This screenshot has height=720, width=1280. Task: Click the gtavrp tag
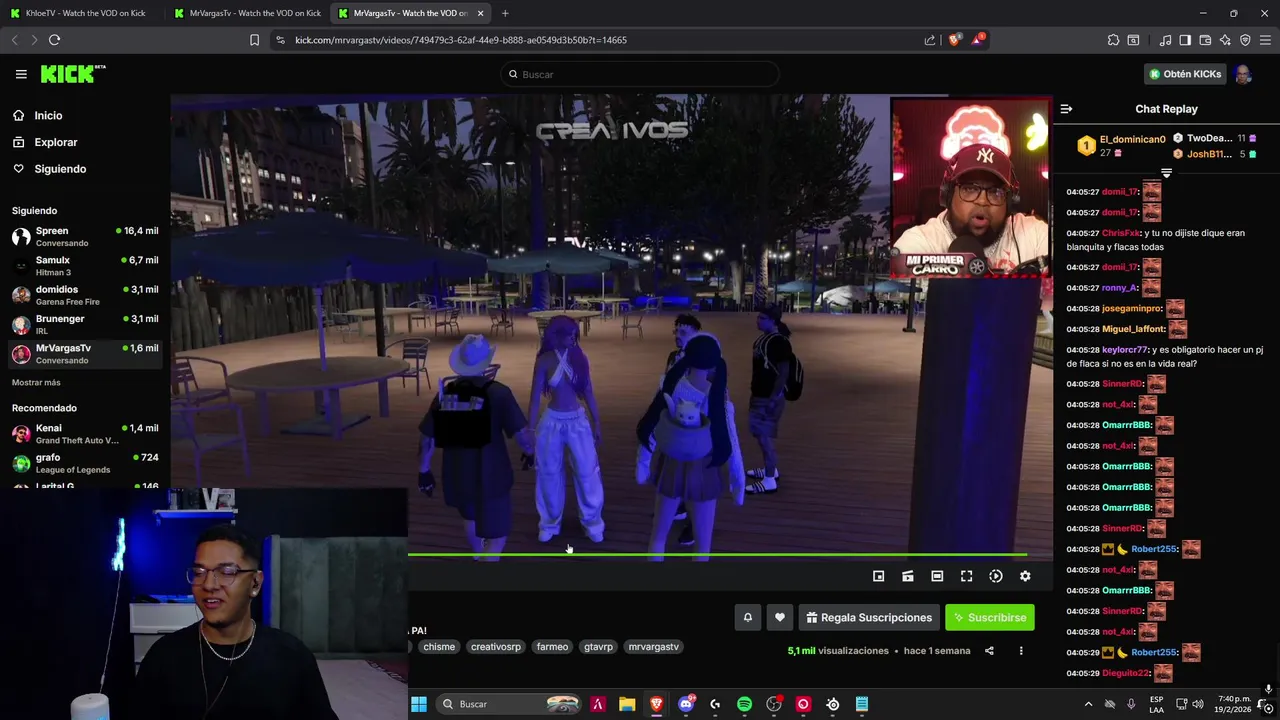tap(598, 647)
